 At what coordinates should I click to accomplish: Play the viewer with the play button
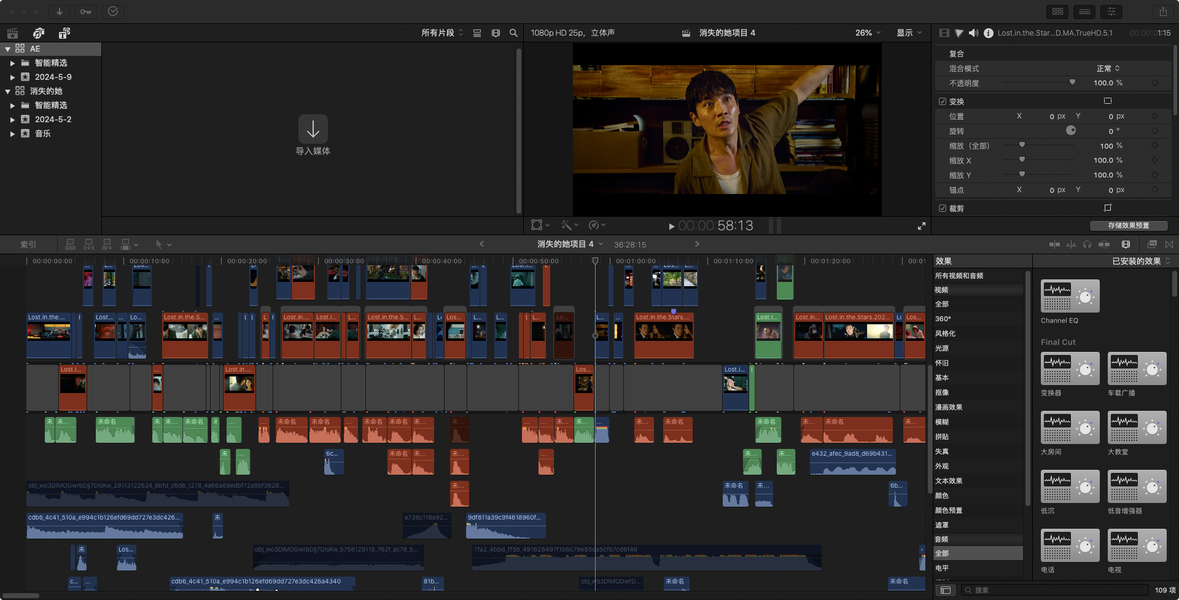pos(671,226)
